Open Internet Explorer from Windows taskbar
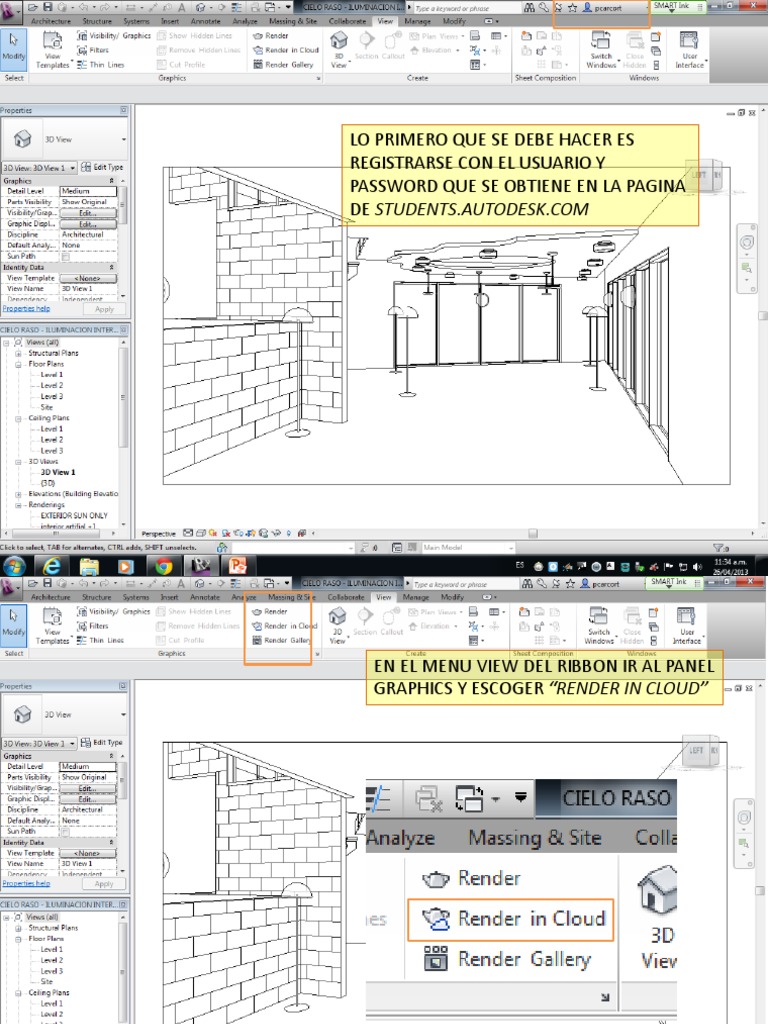The width and height of the screenshot is (768, 1024). 52,567
